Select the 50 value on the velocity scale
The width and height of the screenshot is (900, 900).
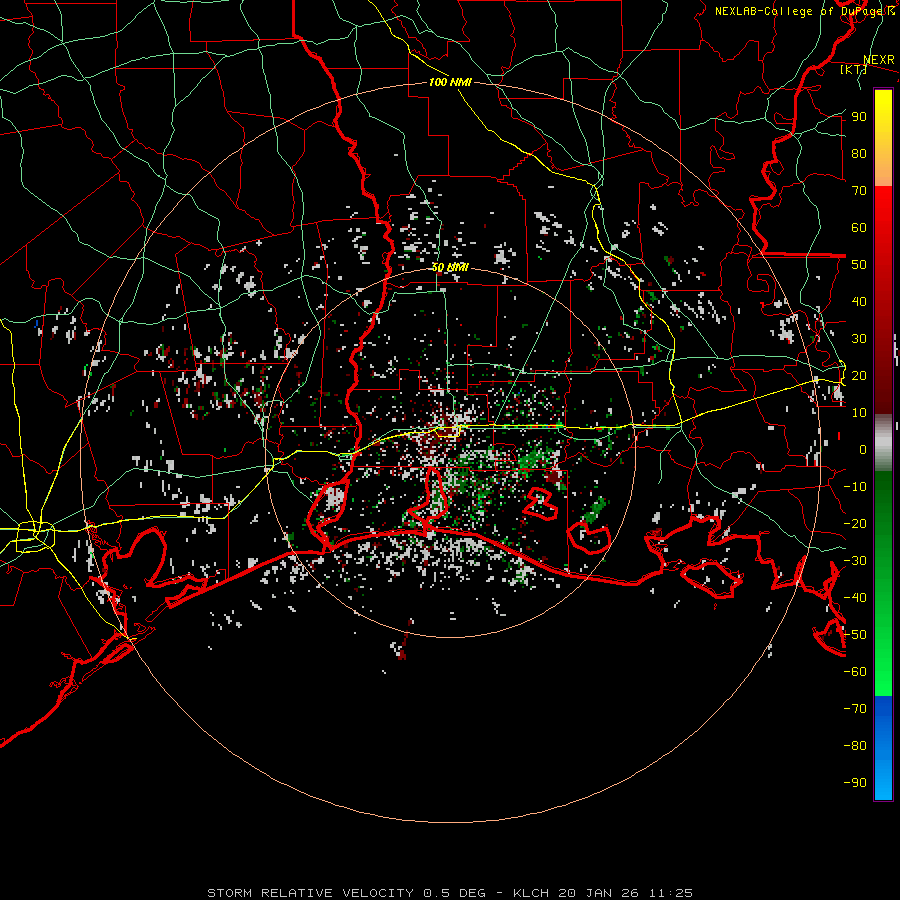click(859, 265)
